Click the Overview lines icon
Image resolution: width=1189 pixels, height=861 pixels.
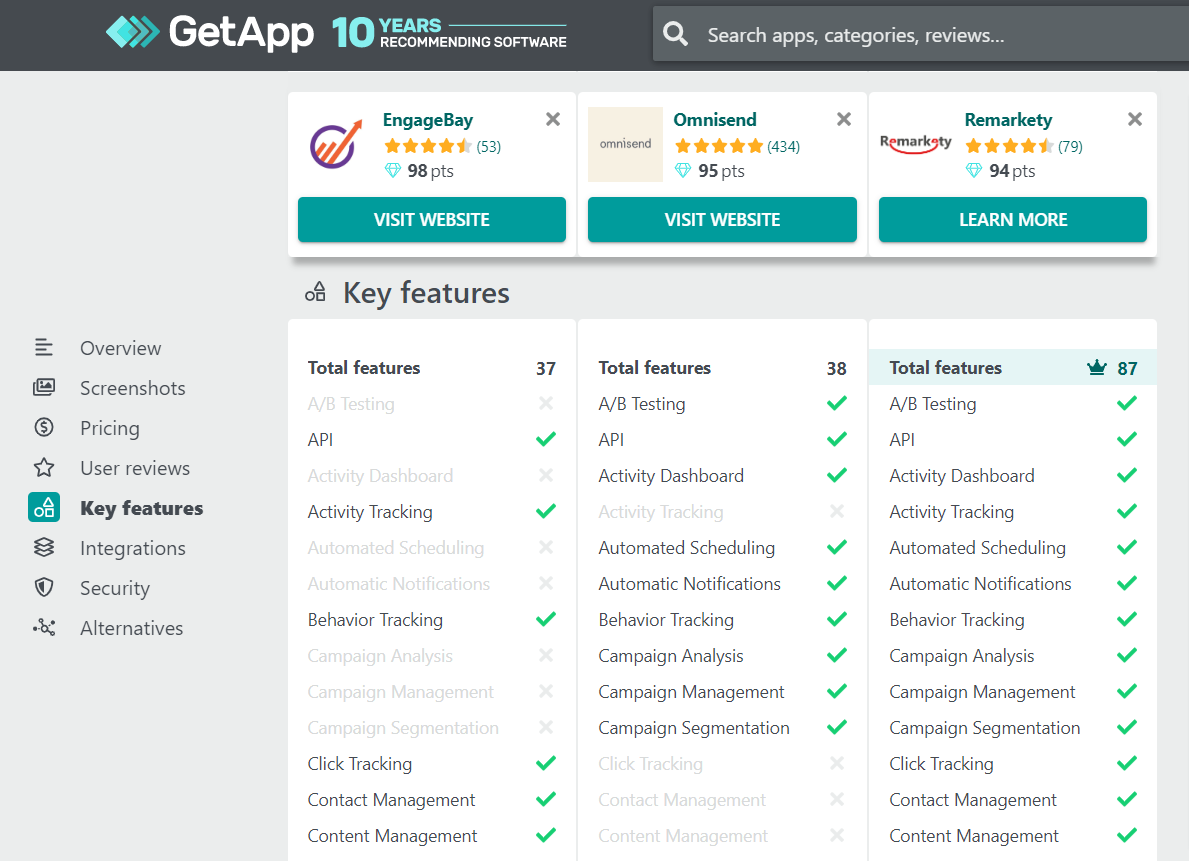point(44,347)
